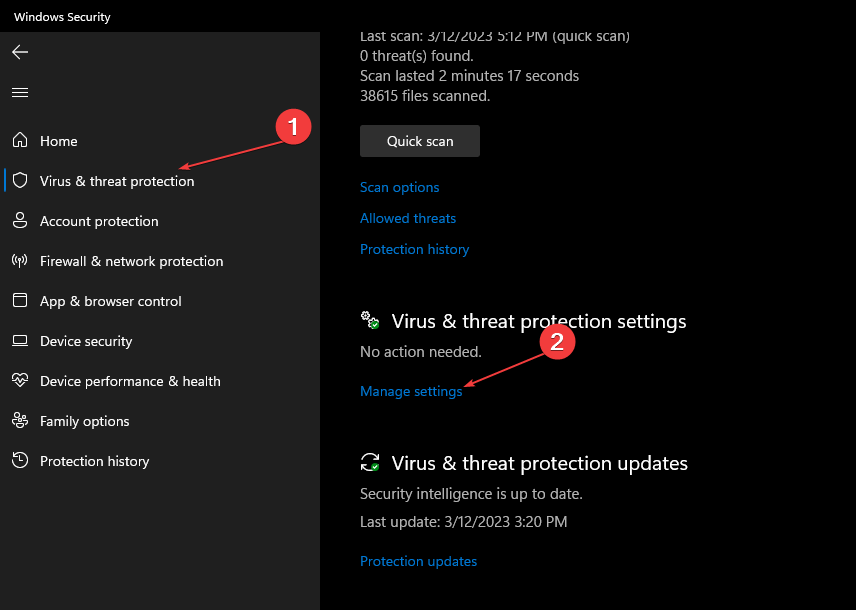Open Protection updates link

click(418, 561)
